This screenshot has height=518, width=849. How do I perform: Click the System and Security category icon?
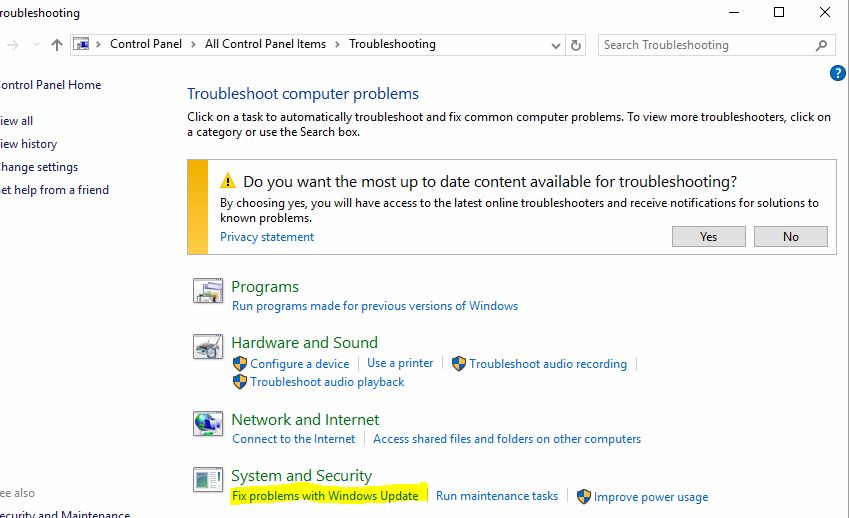(x=208, y=480)
